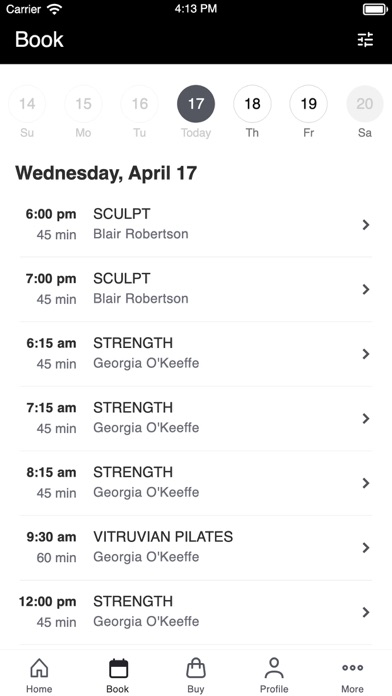Open the filter settings icon
The width and height of the screenshot is (392, 696).
tap(365, 40)
